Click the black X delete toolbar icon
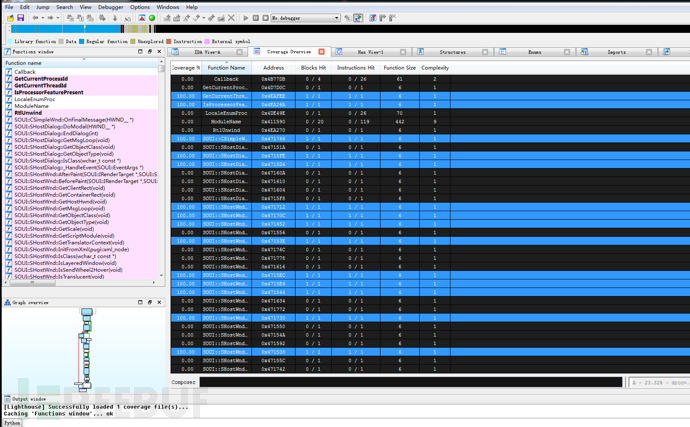This screenshot has width=690, height=427. [x=231, y=18]
